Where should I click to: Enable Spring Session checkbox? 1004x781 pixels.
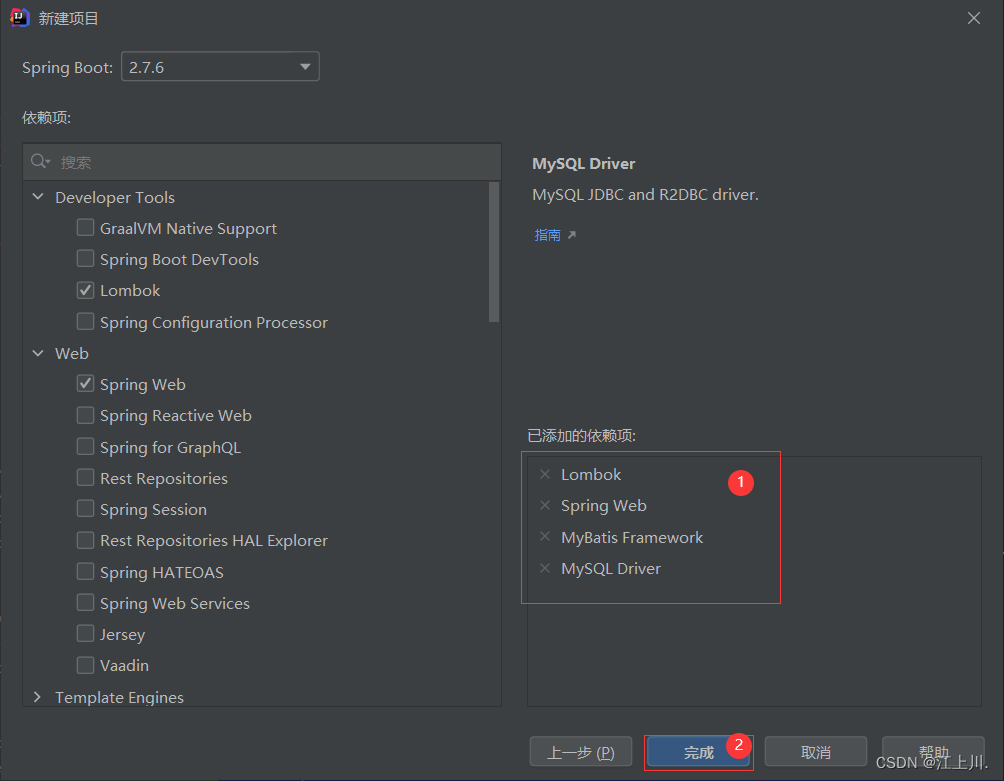[85, 508]
